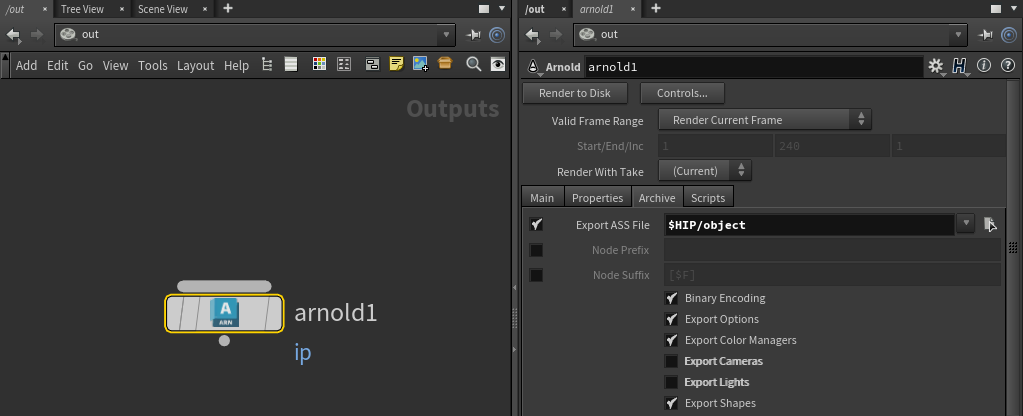Viewport: 1023px width, 416px height.
Task: Enable Export Lights checkbox
Action: click(671, 382)
